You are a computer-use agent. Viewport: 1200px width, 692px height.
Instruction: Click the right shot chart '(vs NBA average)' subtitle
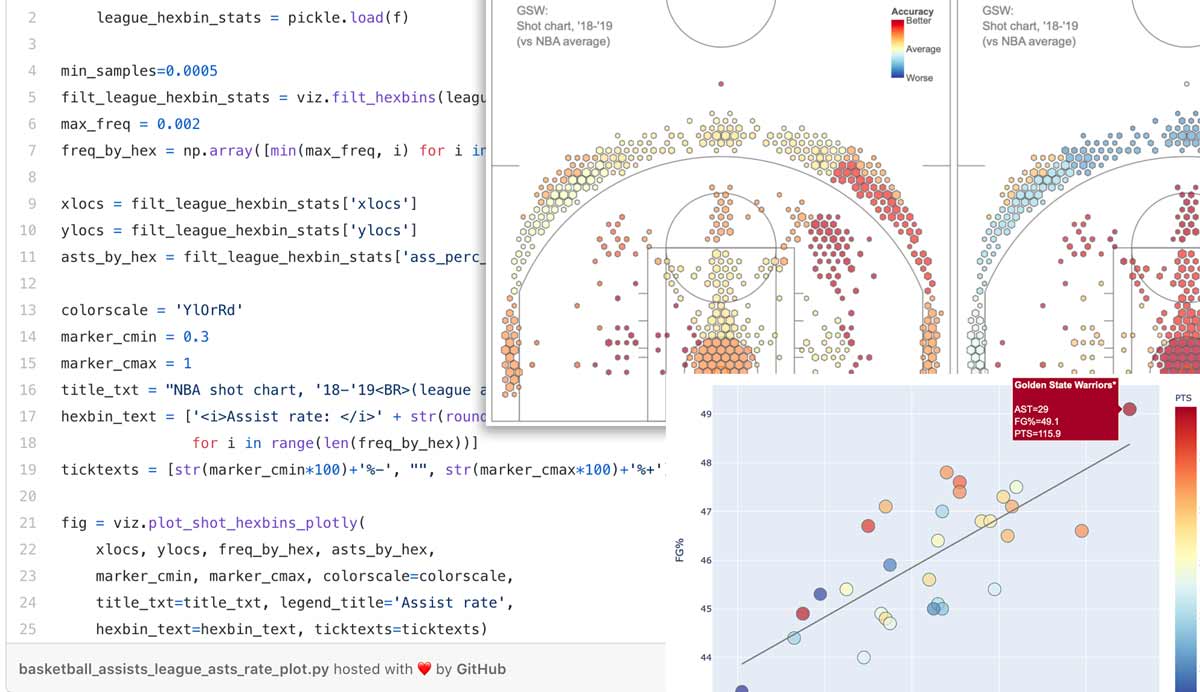click(1029, 42)
